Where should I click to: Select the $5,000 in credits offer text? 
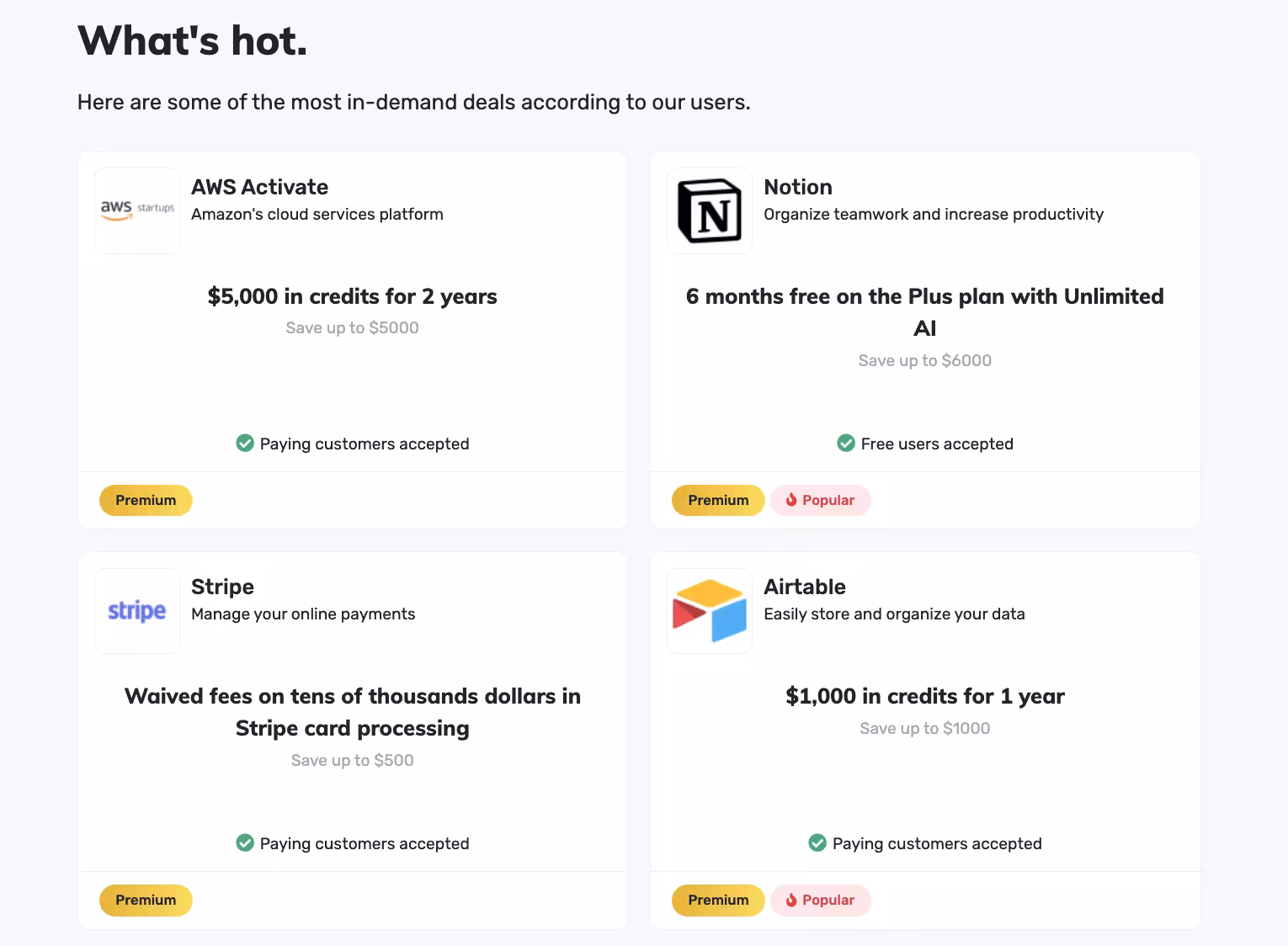click(352, 296)
